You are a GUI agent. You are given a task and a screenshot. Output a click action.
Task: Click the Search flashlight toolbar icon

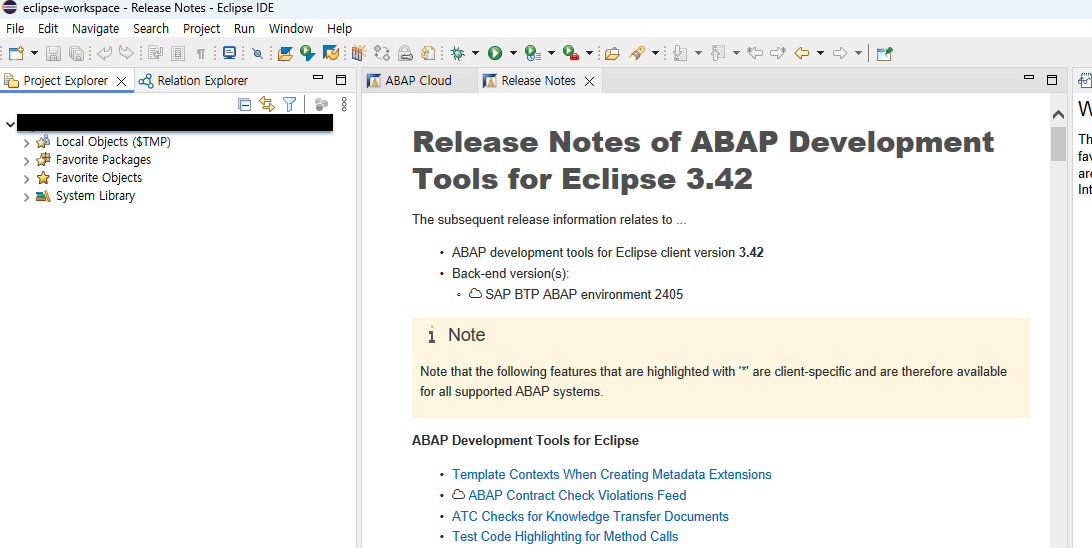pos(636,53)
